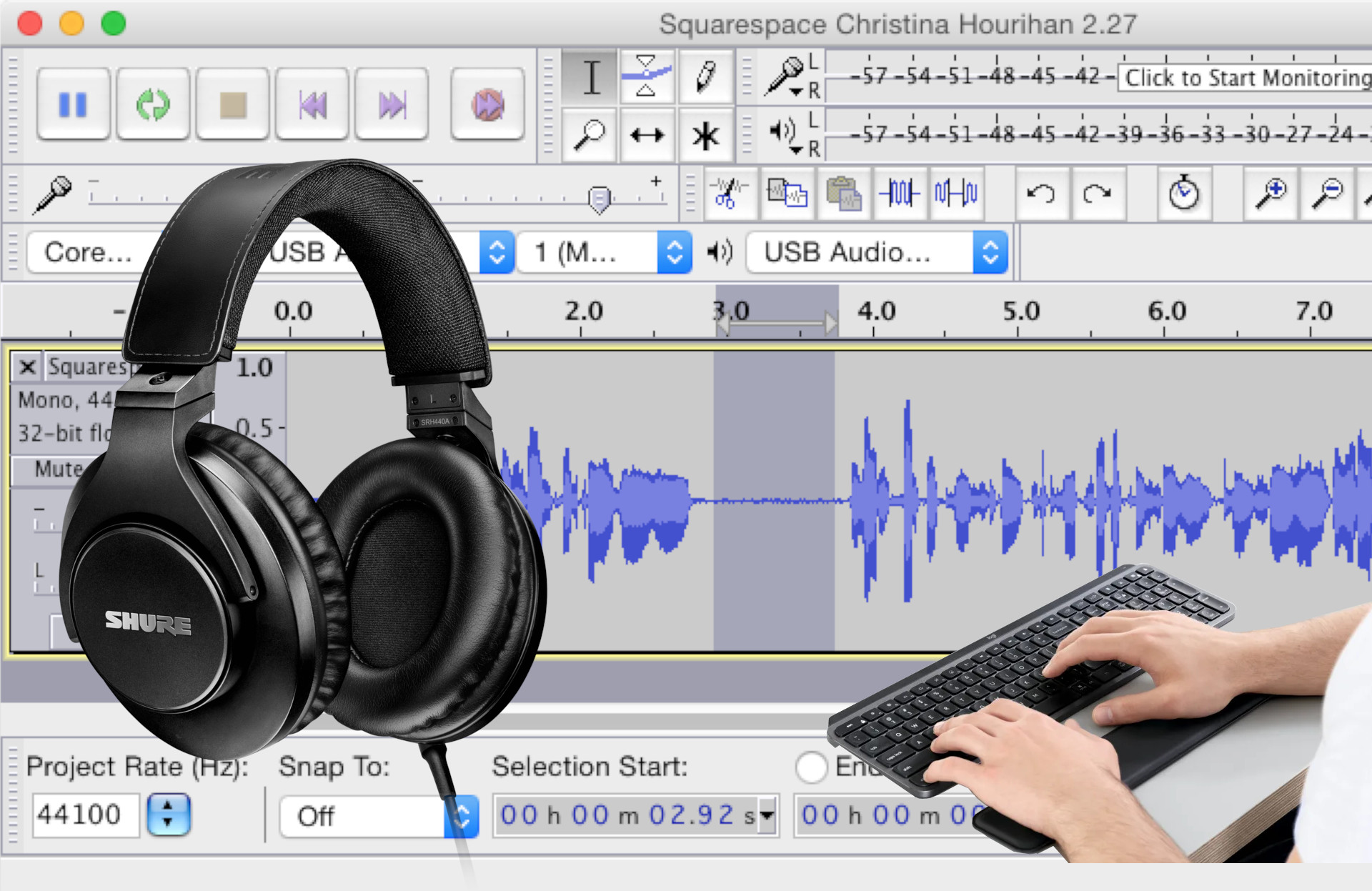Adjust the recording volume slider handle
This screenshot has width=1372, height=891.
(x=600, y=199)
